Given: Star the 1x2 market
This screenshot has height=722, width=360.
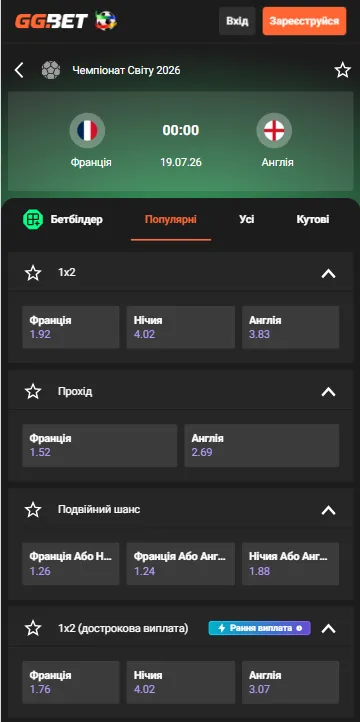Looking at the screenshot, I should point(33,273).
